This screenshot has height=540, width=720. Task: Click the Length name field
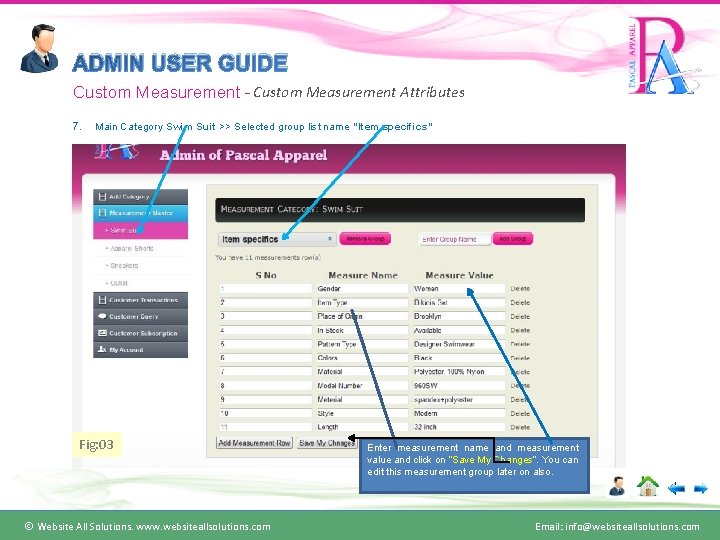(x=361, y=427)
